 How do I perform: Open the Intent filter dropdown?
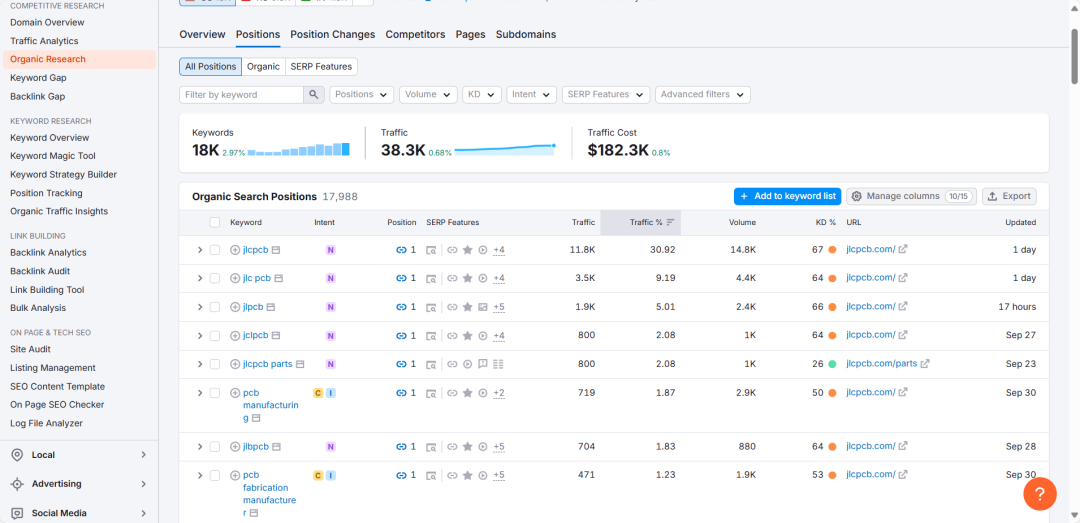point(531,94)
